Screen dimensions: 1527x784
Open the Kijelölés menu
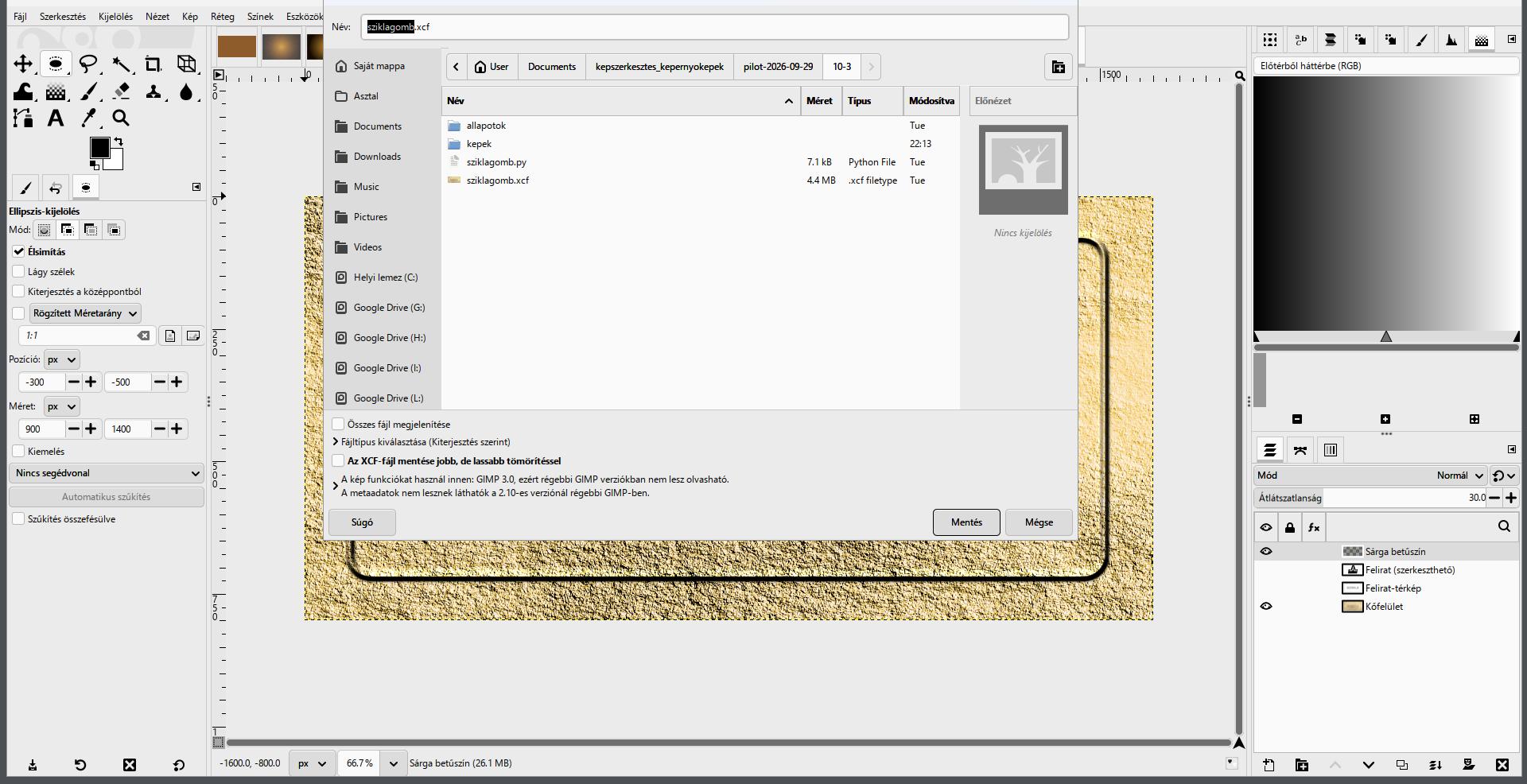115,16
